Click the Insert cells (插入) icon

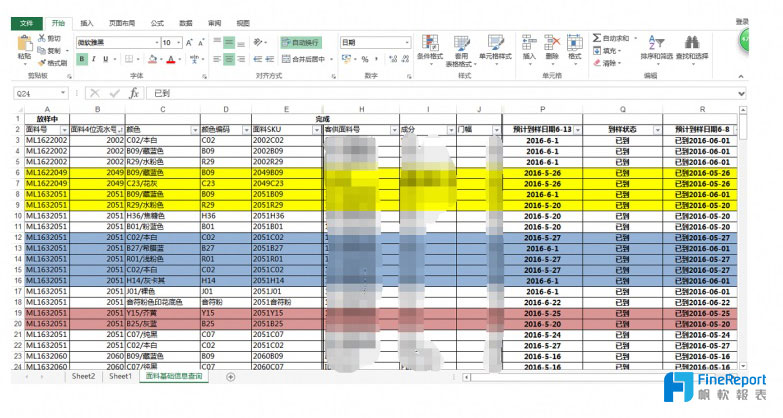(x=529, y=42)
